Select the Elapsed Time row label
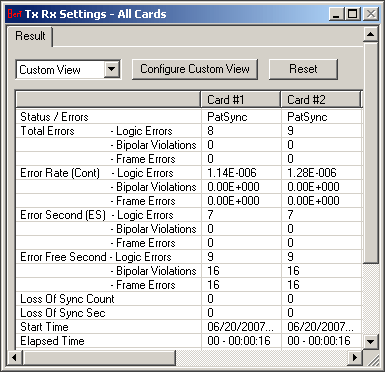 click(x=52, y=341)
